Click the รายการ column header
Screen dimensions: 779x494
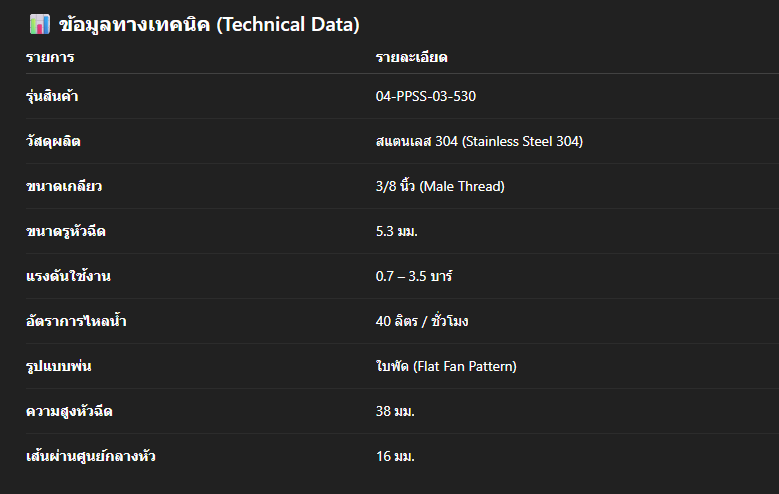pyautogui.click(x=50, y=58)
